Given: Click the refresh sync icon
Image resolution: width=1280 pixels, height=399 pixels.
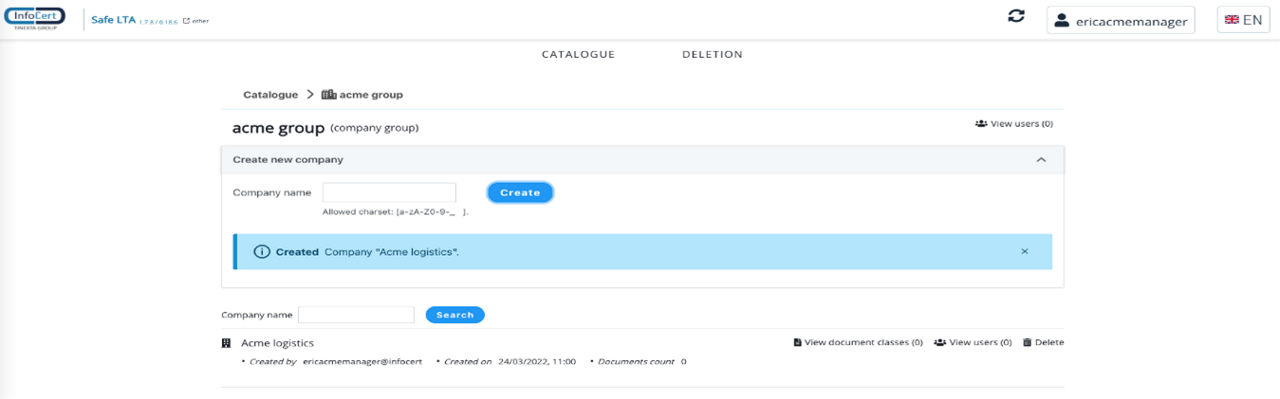Looking at the screenshot, I should coord(1016,17).
